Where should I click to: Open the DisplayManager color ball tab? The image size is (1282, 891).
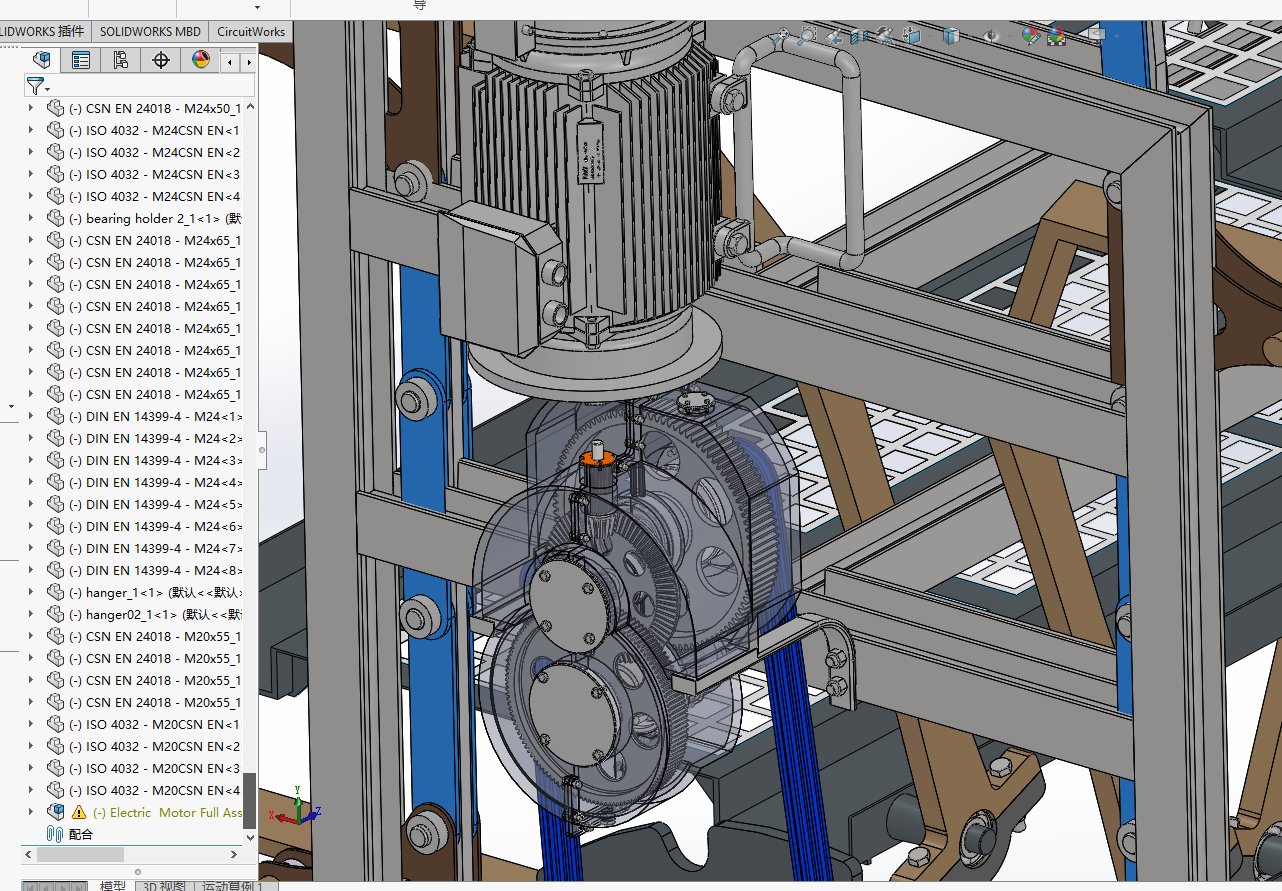pyautogui.click(x=201, y=61)
